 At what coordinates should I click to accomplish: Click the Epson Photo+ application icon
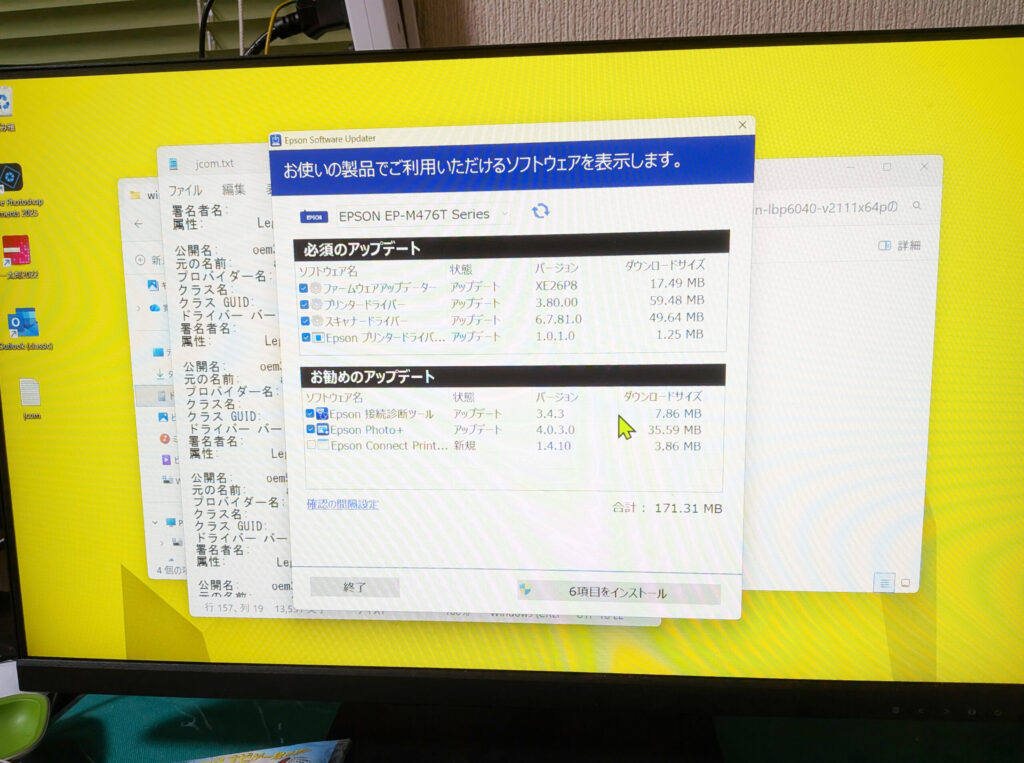coord(320,428)
